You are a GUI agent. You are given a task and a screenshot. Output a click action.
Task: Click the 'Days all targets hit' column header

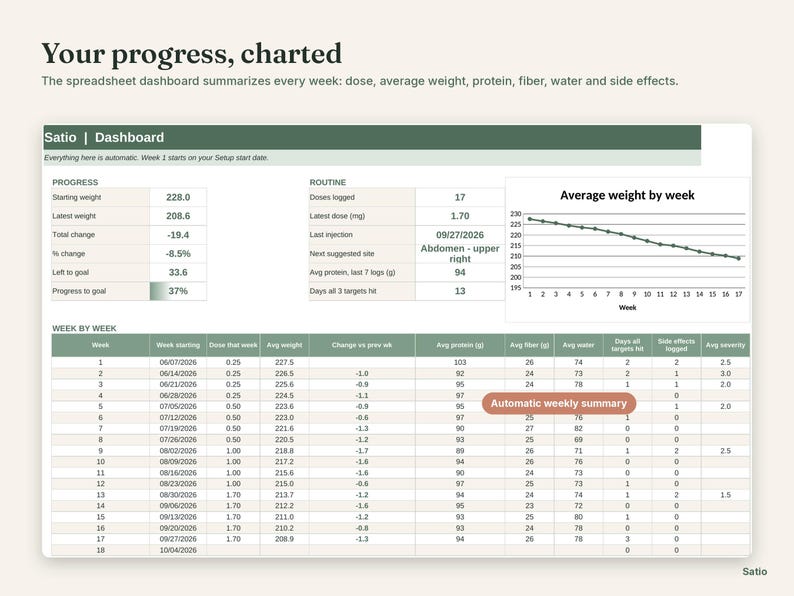[627, 345]
